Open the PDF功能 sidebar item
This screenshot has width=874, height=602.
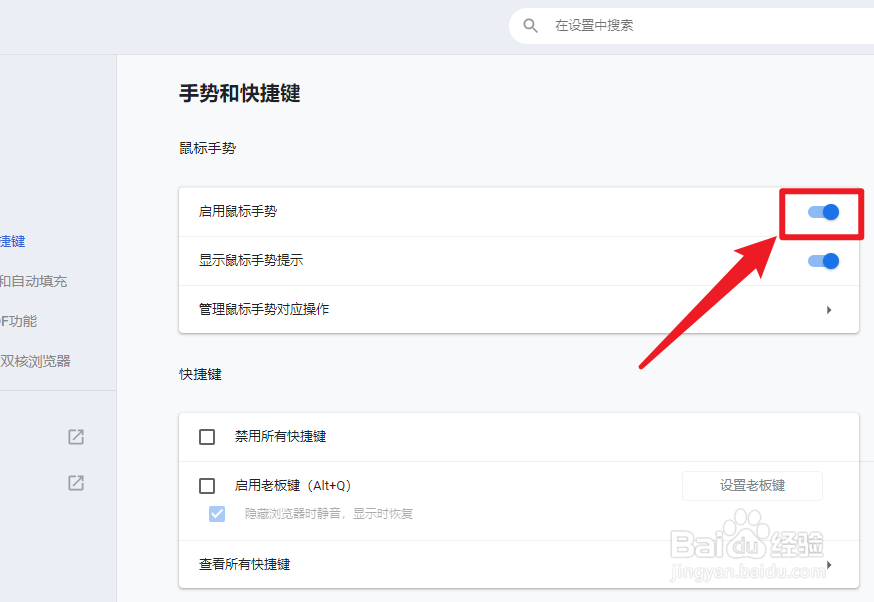coord(18,321)
